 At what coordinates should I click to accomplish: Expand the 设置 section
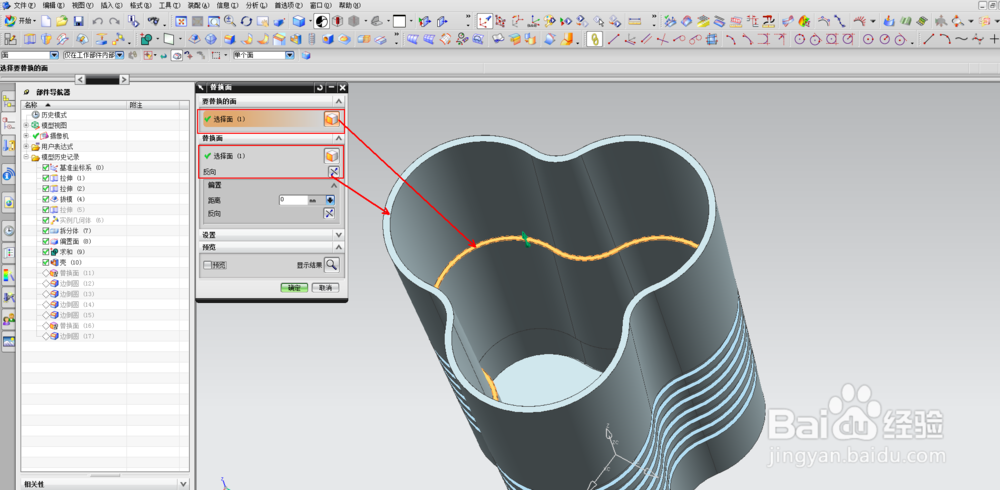coord(339,235)
